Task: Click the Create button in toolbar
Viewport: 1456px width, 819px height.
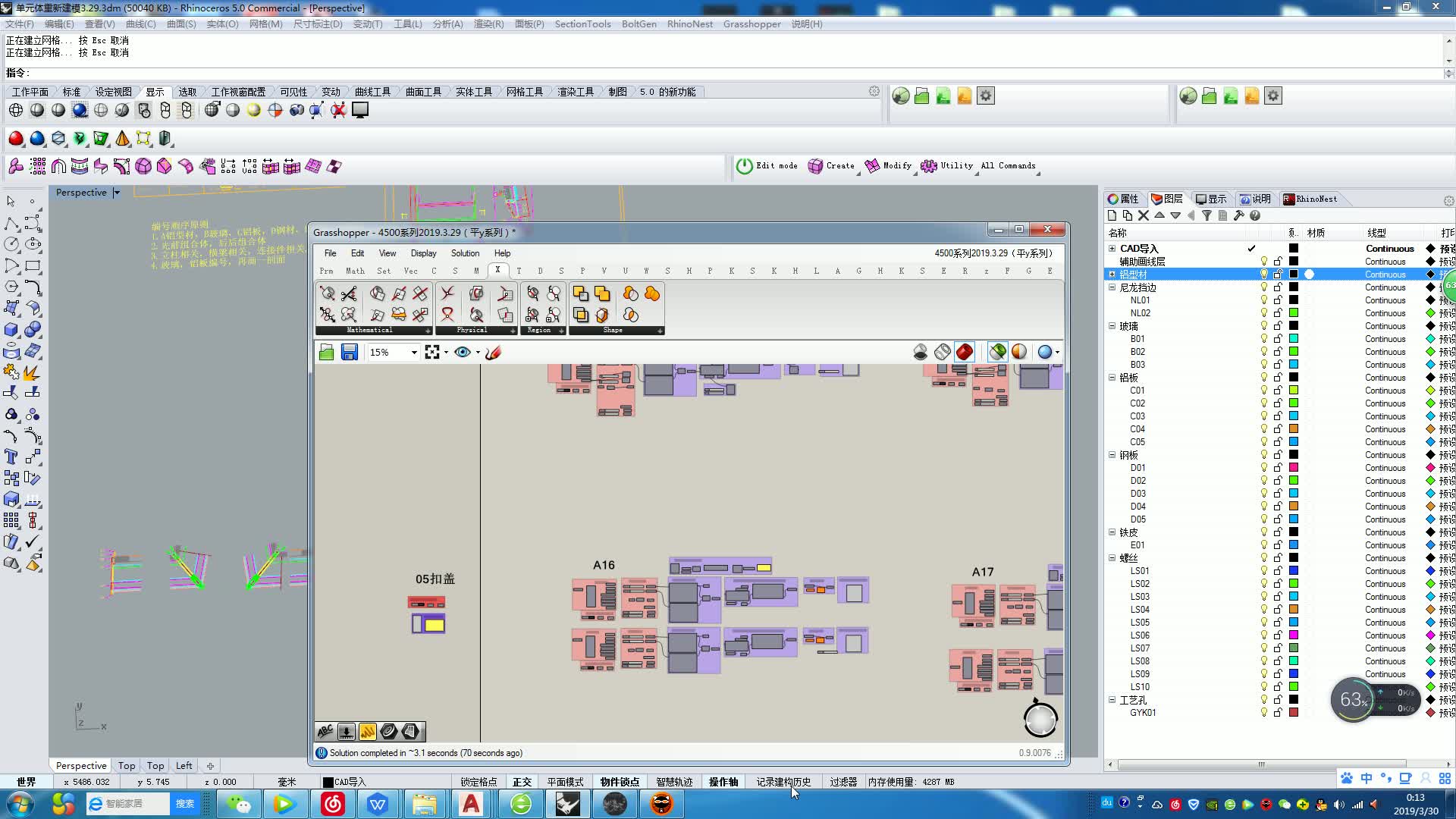Action: click(x=831, y=166)
